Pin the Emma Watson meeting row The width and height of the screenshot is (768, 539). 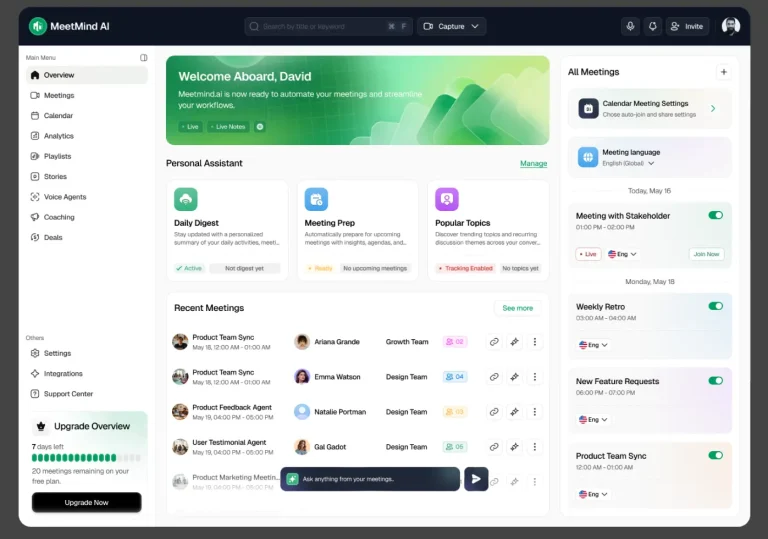pyautogui.click(x=514, y=377)
